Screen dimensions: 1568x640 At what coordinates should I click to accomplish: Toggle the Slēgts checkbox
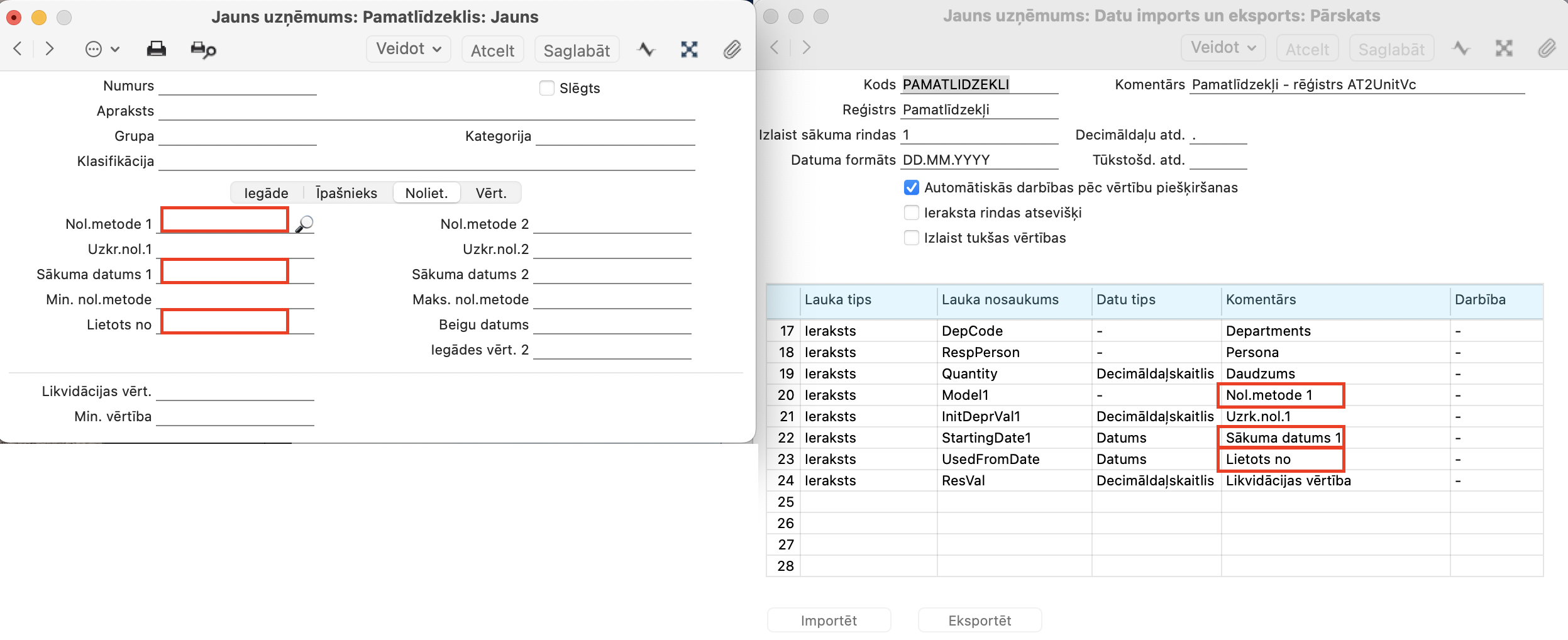coord(547,88)
